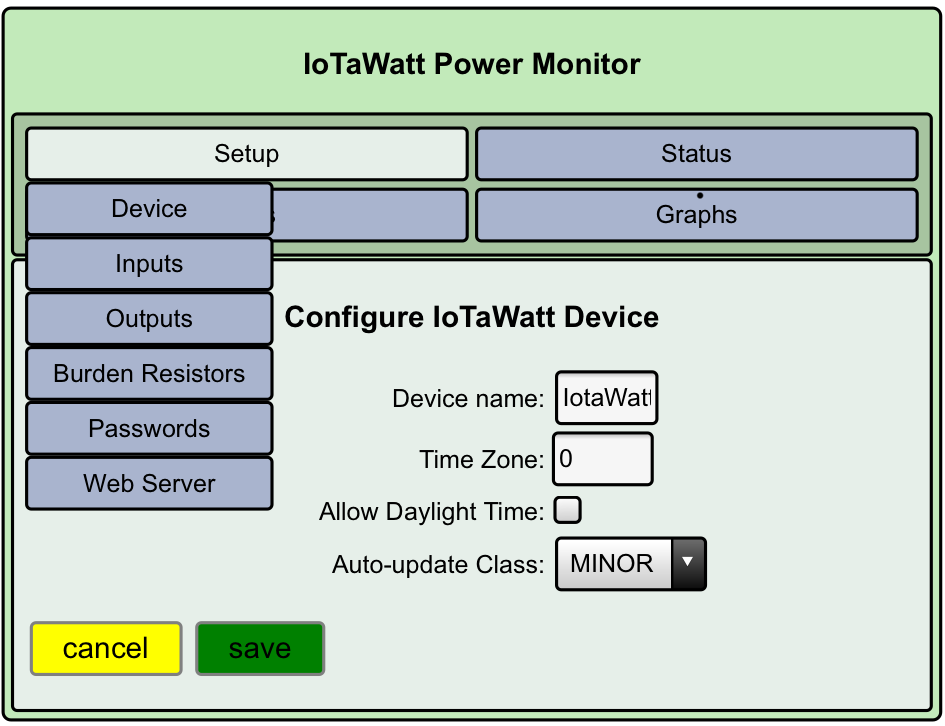The width and height of the screenshot is (945, 726).
Task: Open the Setup menu
Action: pos(246,154)
